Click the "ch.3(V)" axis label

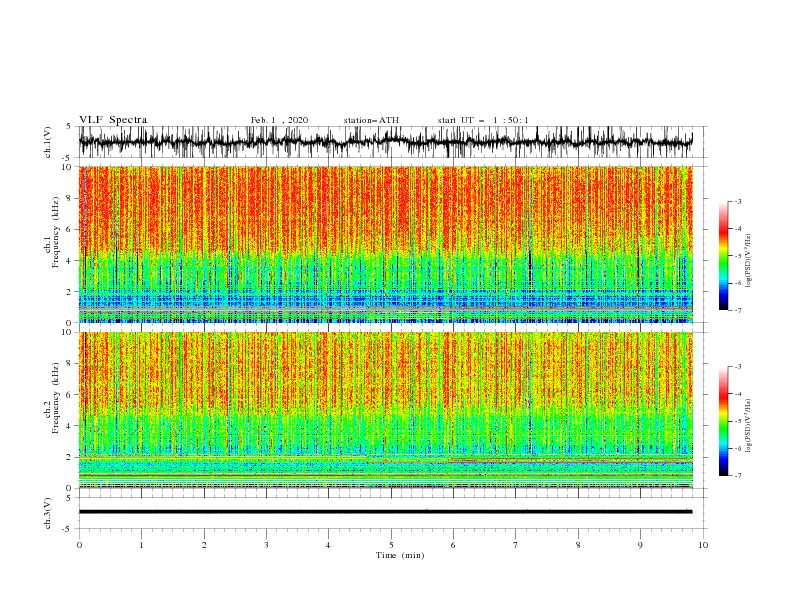[x=48, y=513]
